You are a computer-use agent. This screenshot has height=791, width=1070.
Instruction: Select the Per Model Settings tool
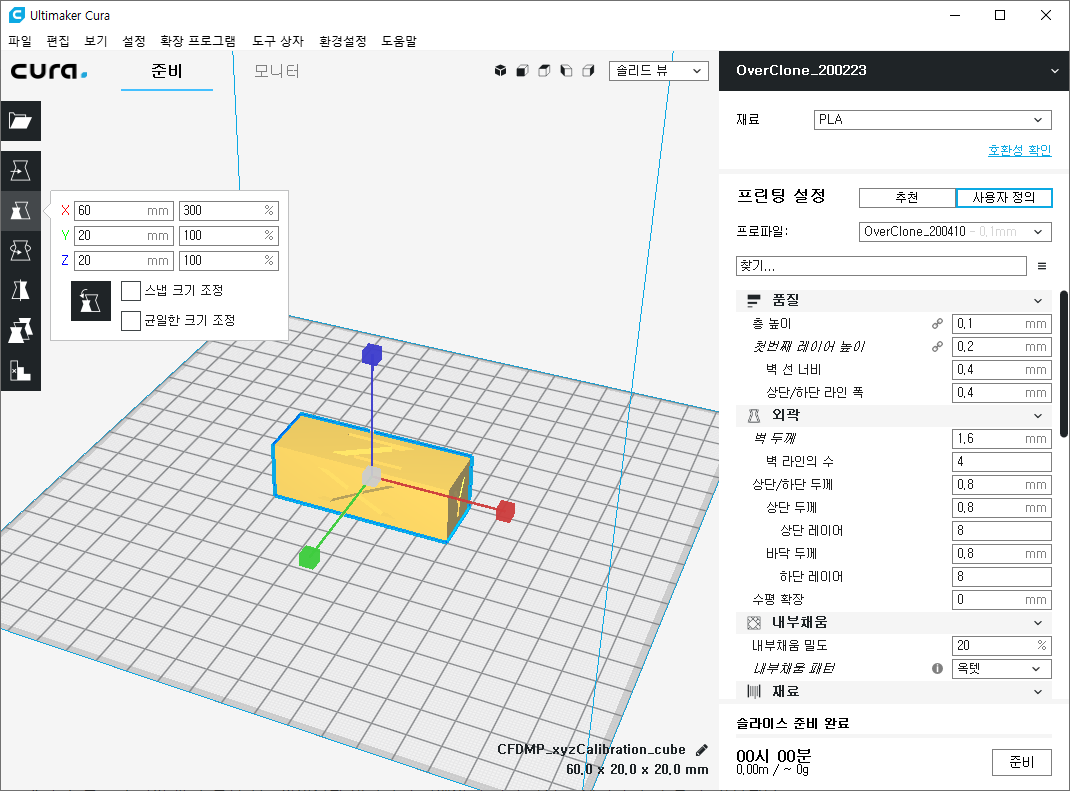(20, 330)
